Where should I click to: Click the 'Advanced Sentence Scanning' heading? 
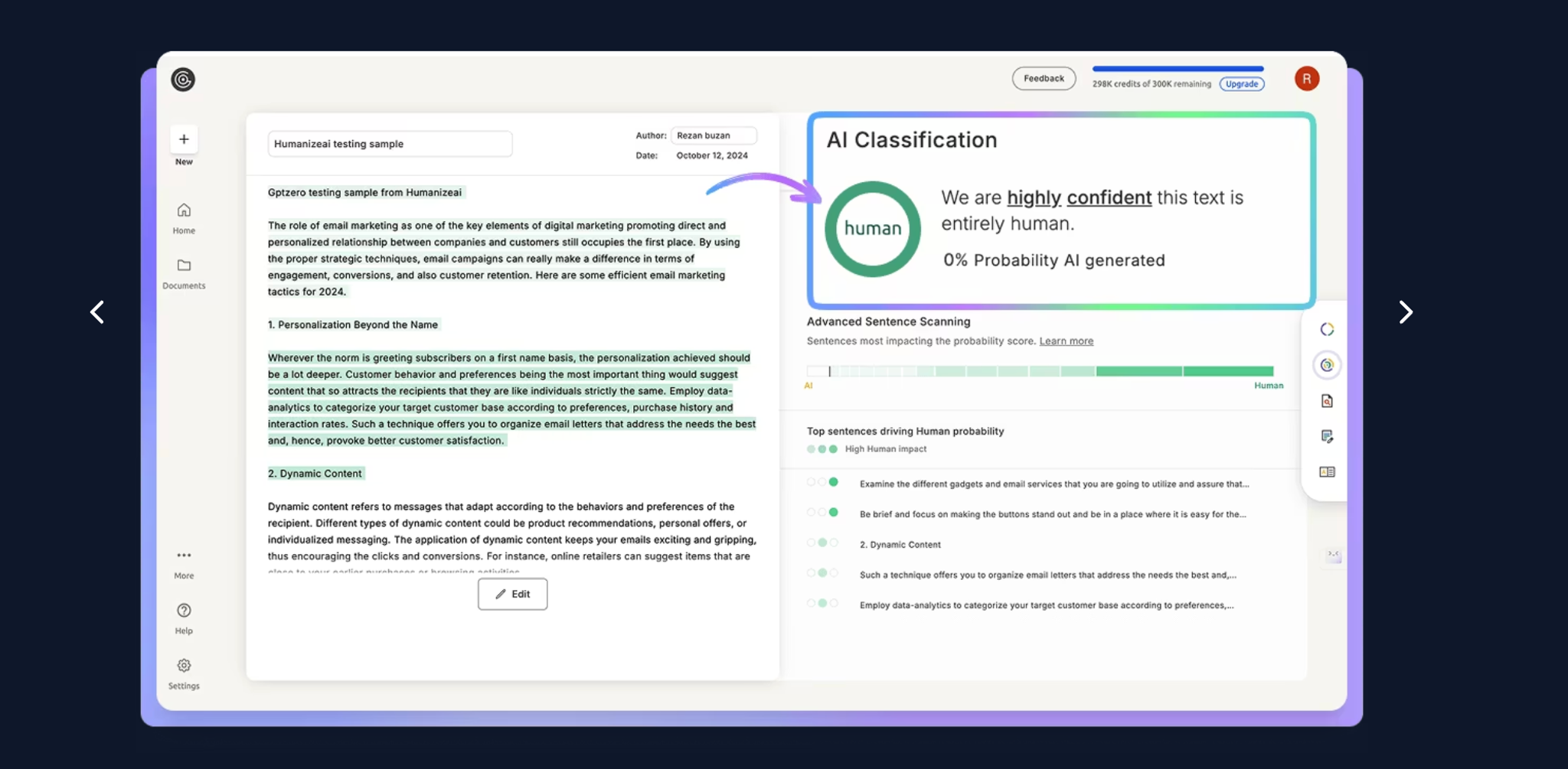pos(888,322)
